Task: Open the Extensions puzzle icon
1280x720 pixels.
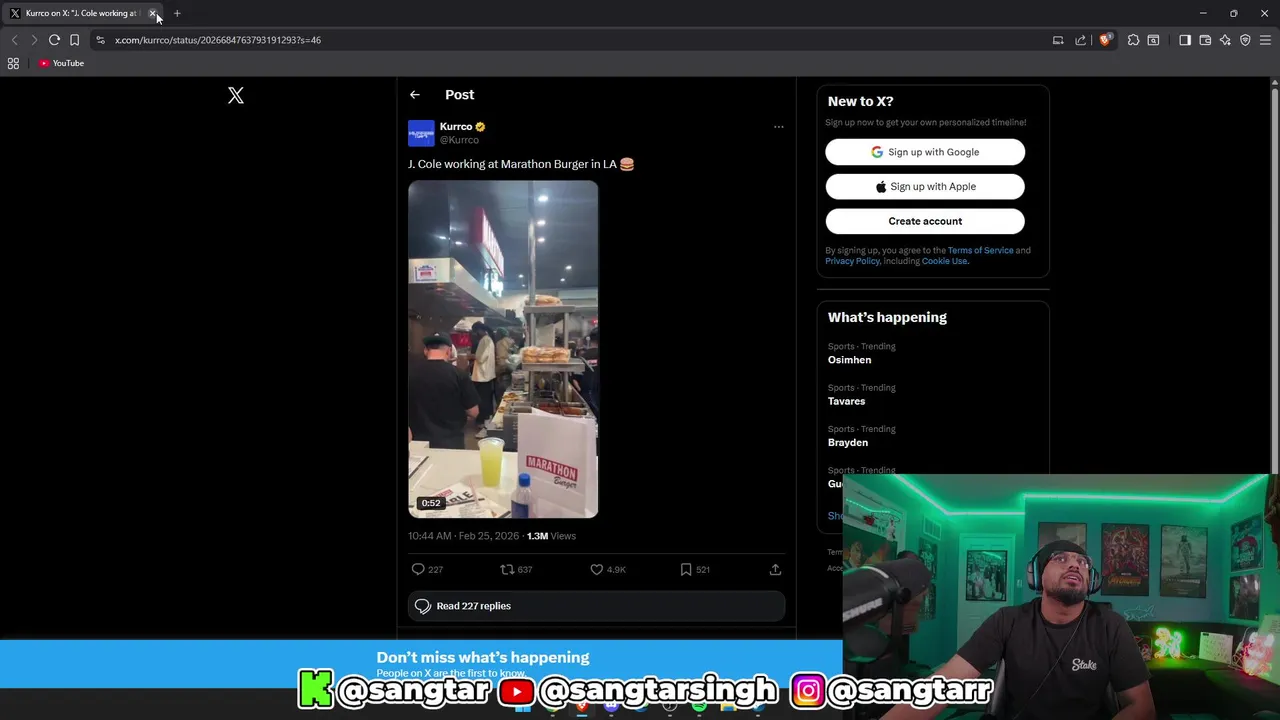Action: 1133,40
